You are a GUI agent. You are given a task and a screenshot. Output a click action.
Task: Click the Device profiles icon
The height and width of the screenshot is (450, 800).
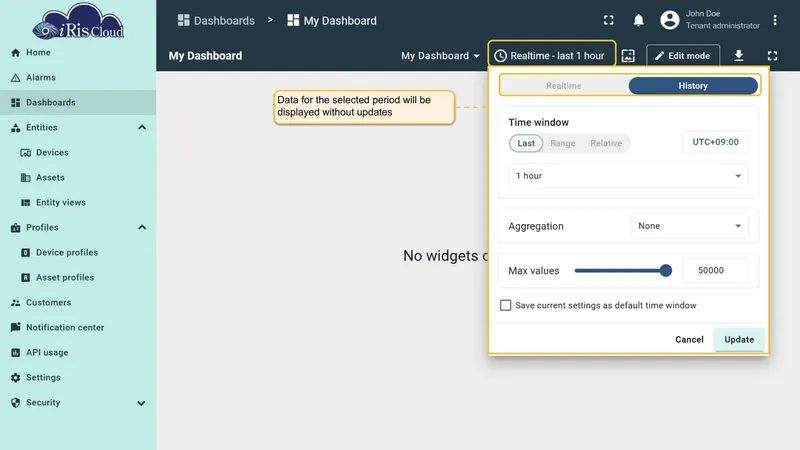26,253
